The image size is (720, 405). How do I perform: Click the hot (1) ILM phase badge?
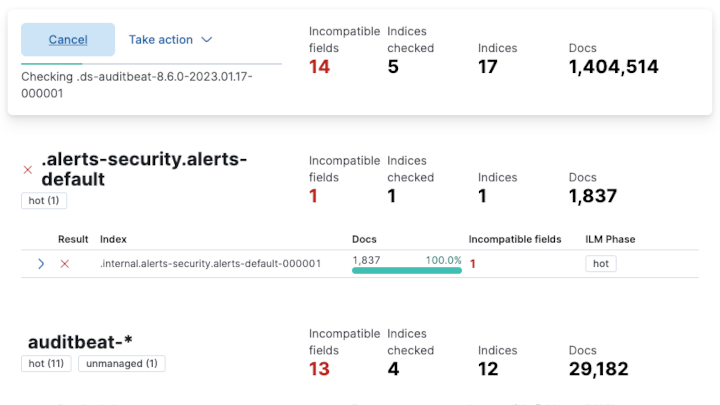(x=44, y=200)
